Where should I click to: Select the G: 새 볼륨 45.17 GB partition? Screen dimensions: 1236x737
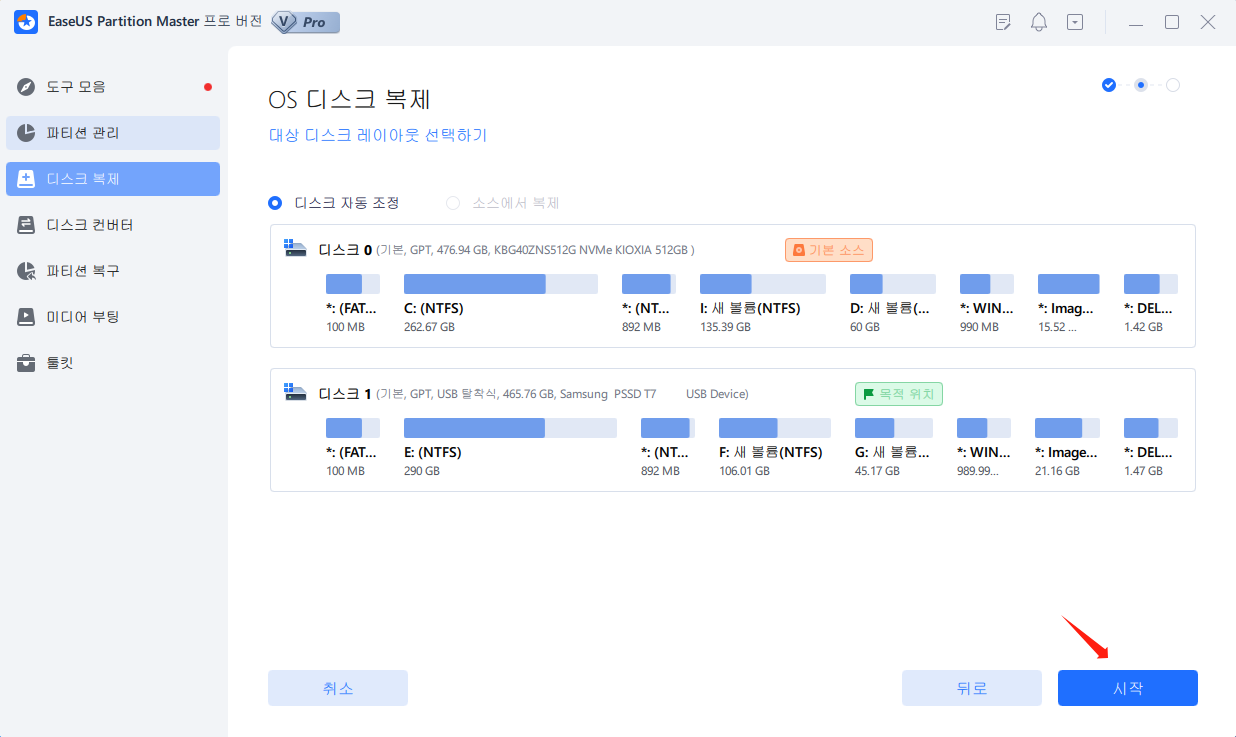click(894, 448)
